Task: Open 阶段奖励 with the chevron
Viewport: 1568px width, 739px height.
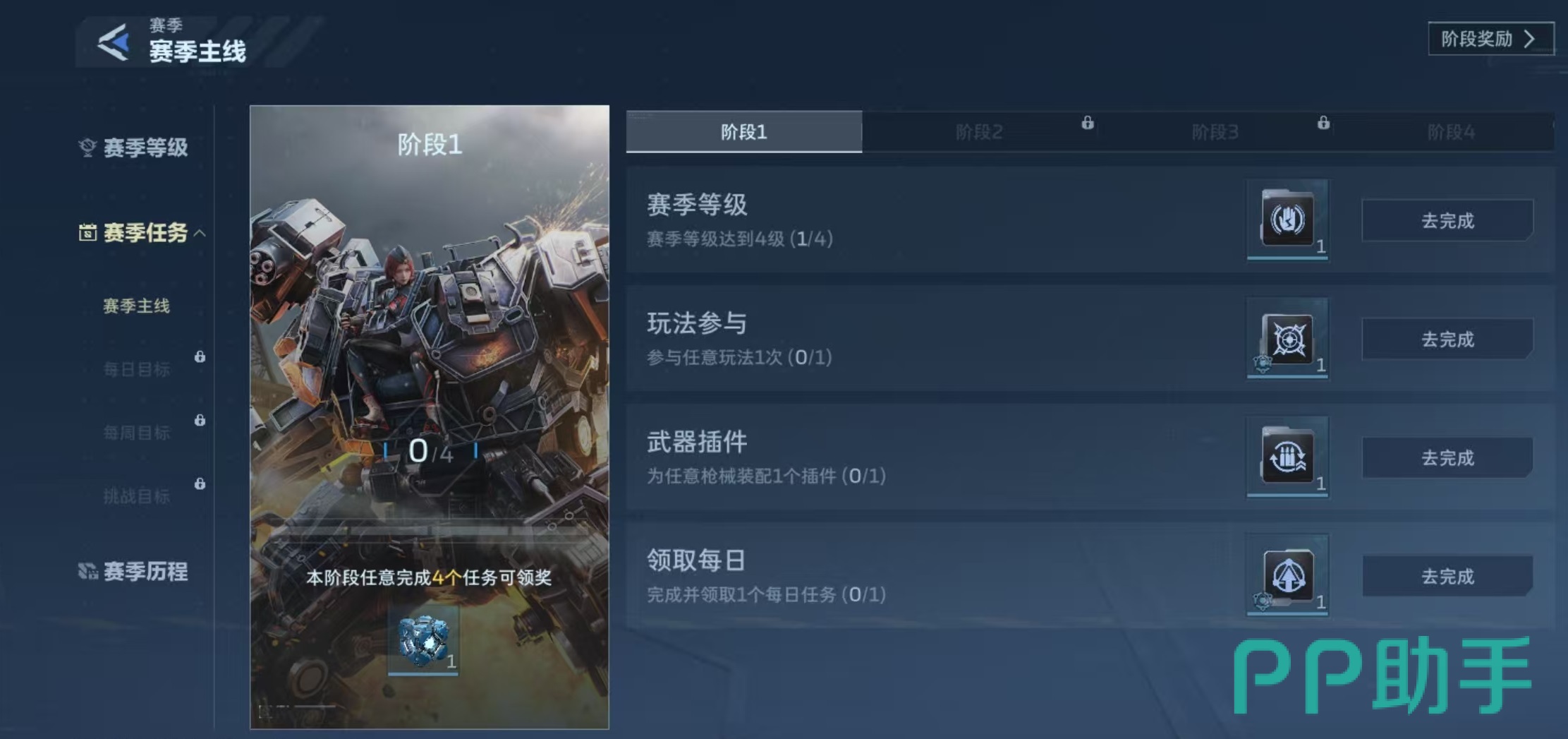Action: [x=1490, y=39]
